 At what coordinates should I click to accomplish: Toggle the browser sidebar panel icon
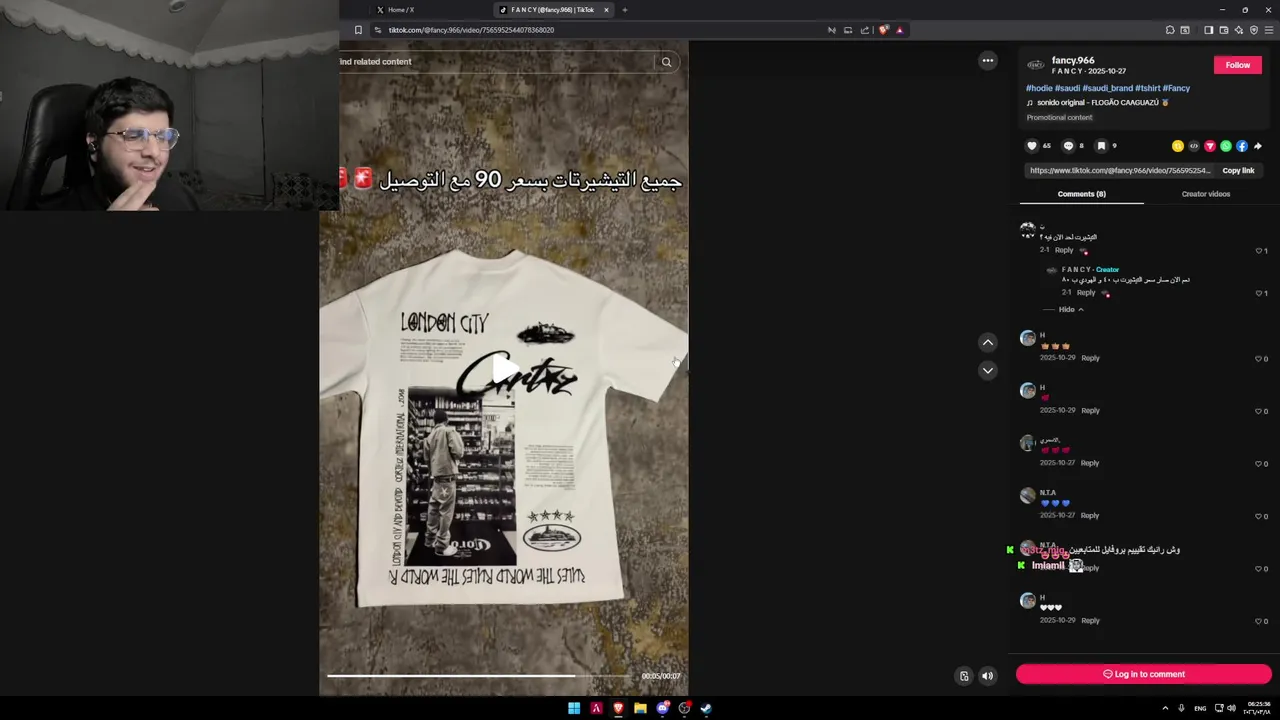pyautogui.click(x=1208, y=30)
